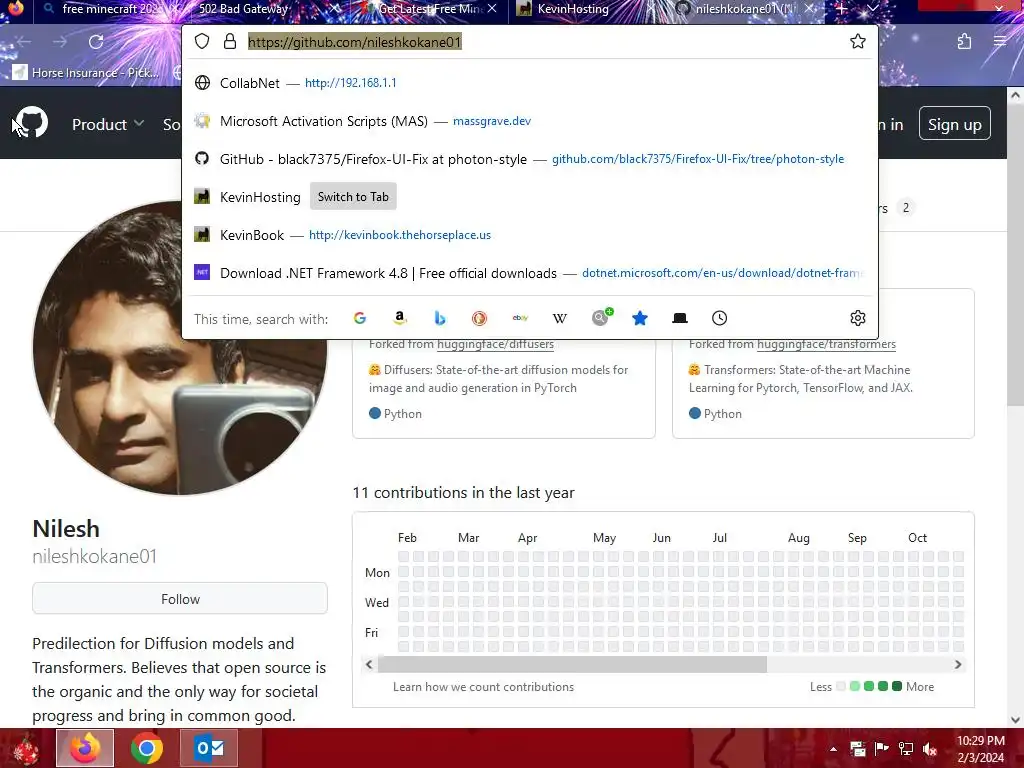Screen dimensions: 1024x768
Task: Reload the page with refresh icon
Action: pos(96,42)
